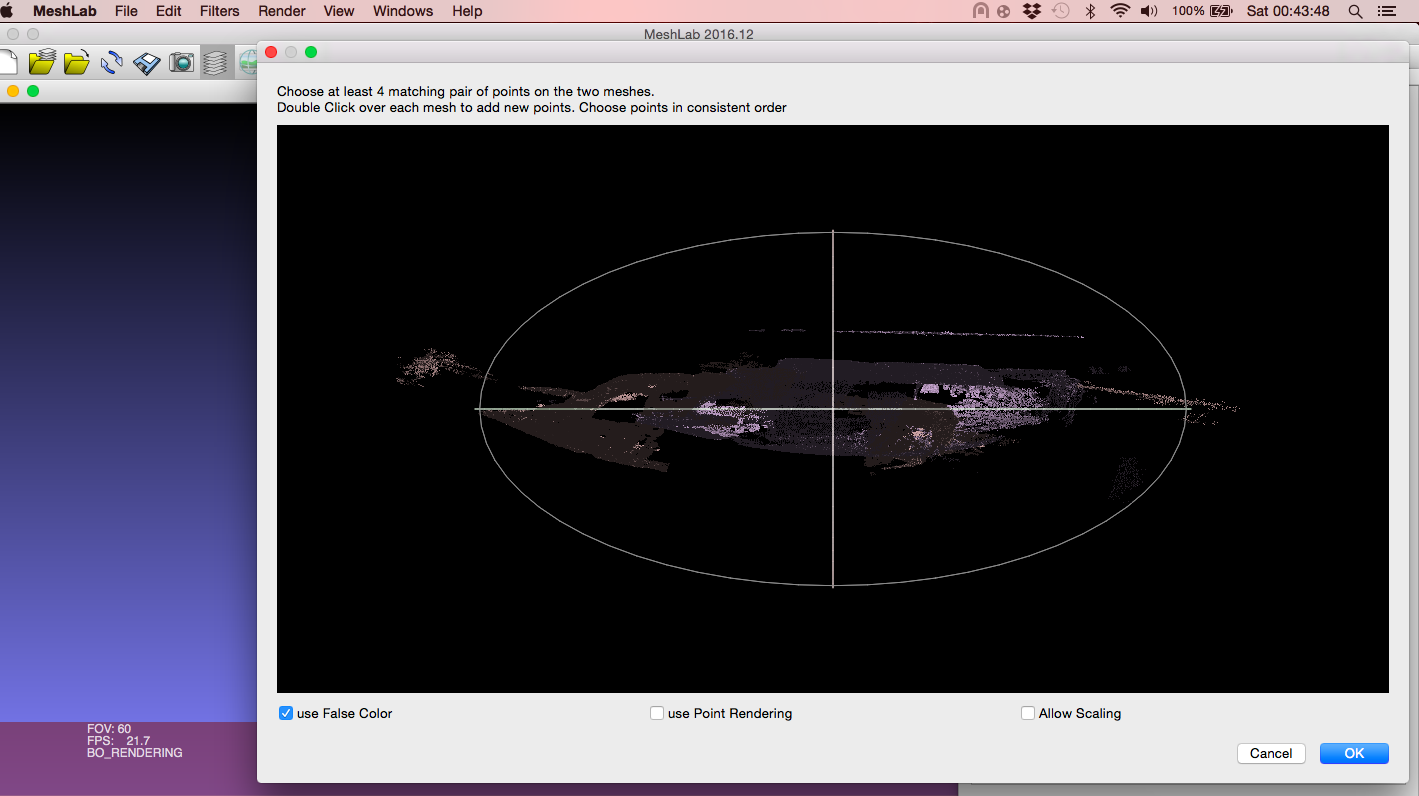Import a mesh file
The image size is (1419, 796).
coord(77,61)
